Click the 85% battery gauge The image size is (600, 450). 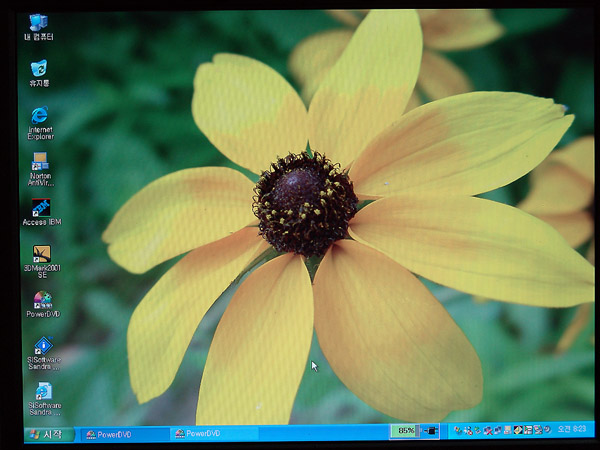coord(405,431)
